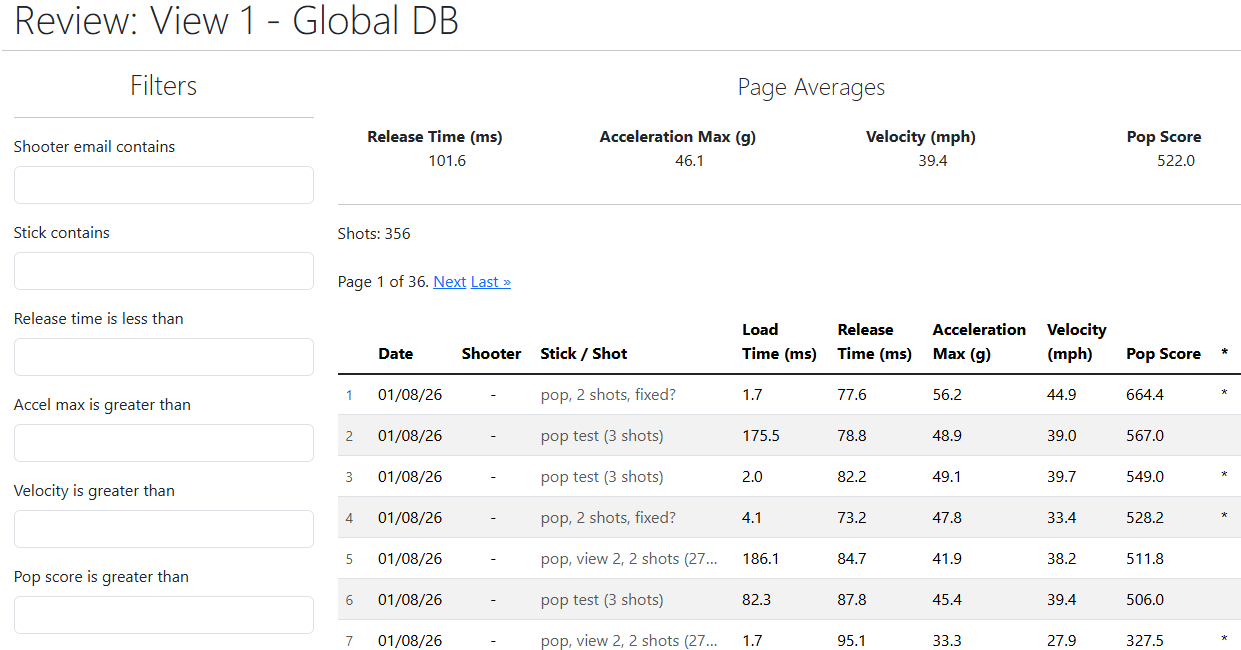
Task: Click the Velocity (mph) column header
Action: point(1076,342)
